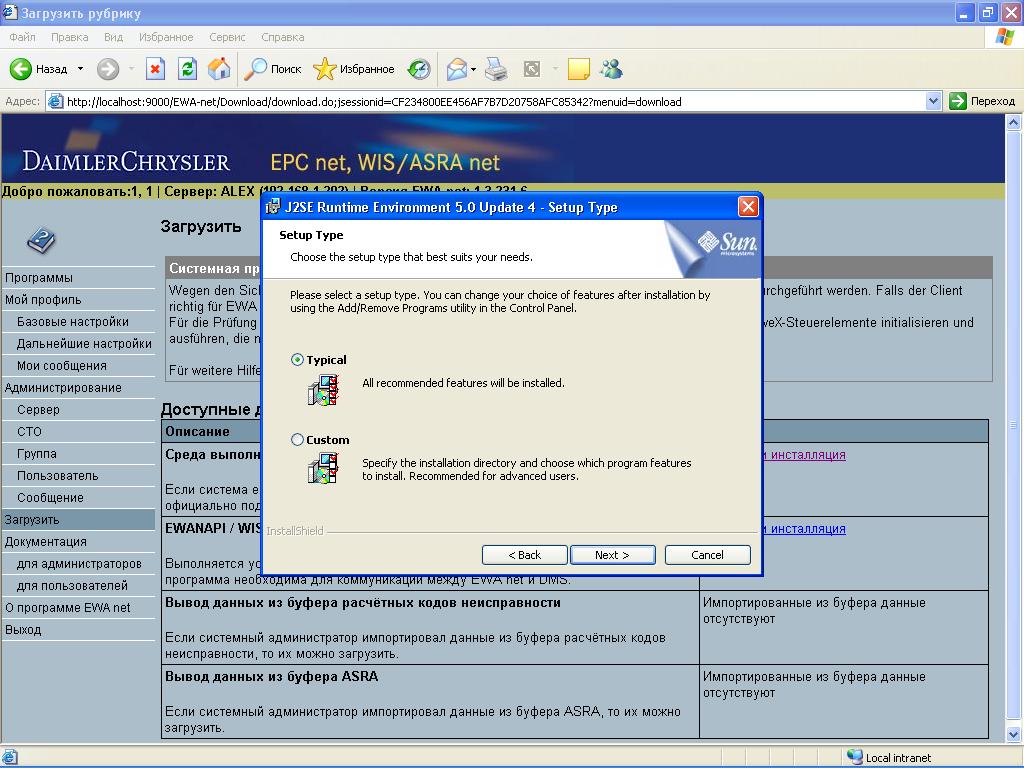1024x768 pixels.
Task: Open Базовые настройки sidebar item
Action: coord(72,322)
